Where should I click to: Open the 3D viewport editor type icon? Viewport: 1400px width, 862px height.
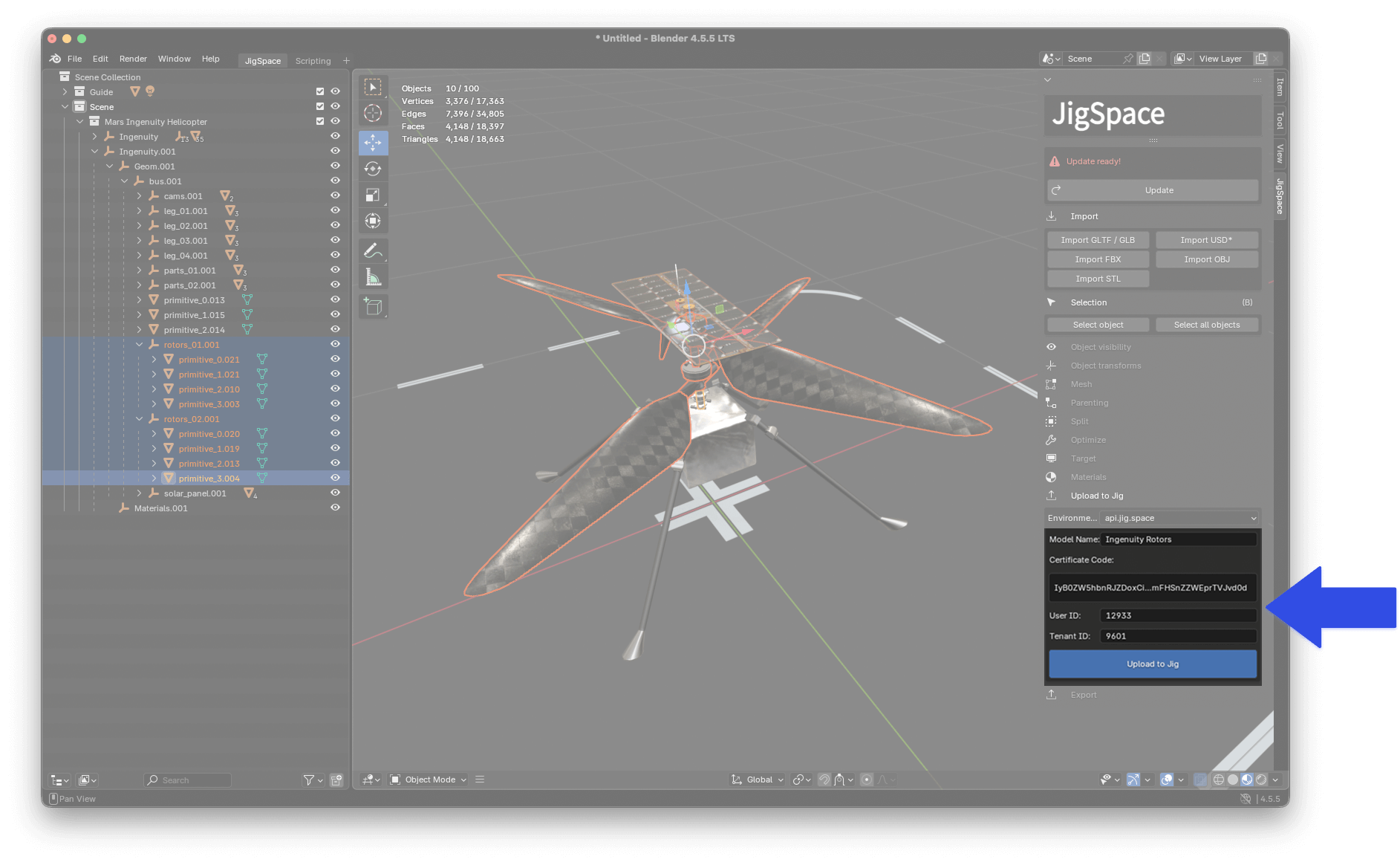(371, 780)
